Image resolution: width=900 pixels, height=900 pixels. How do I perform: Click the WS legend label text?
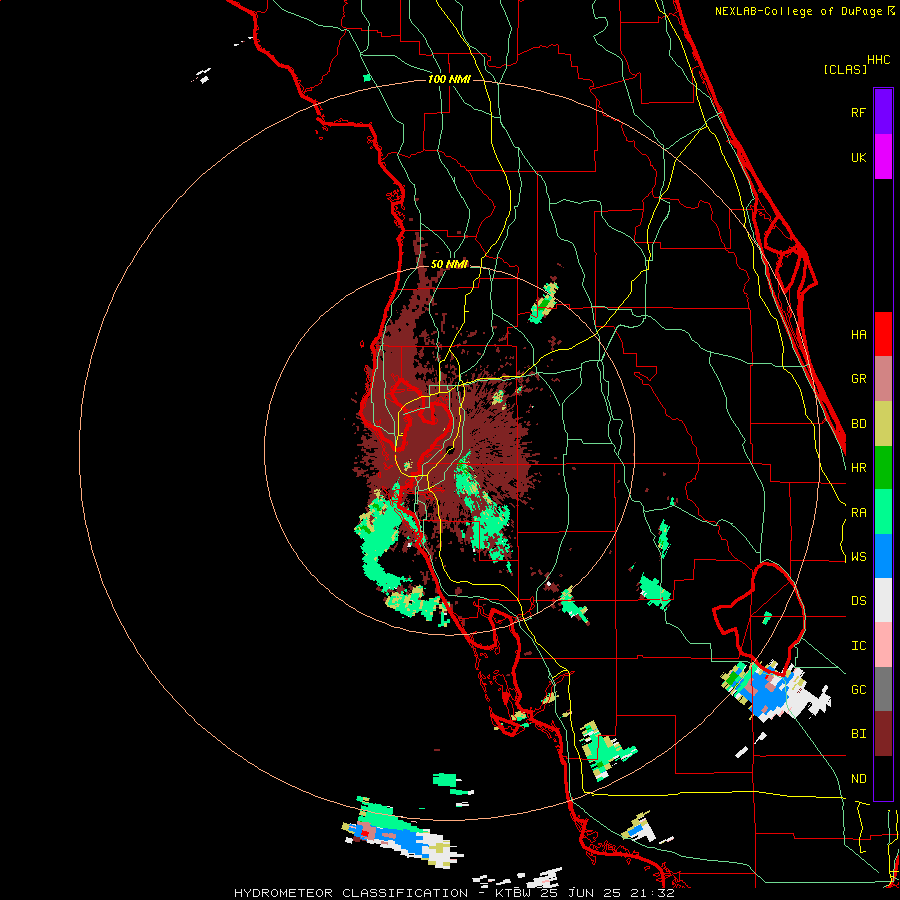click(858, 556)
